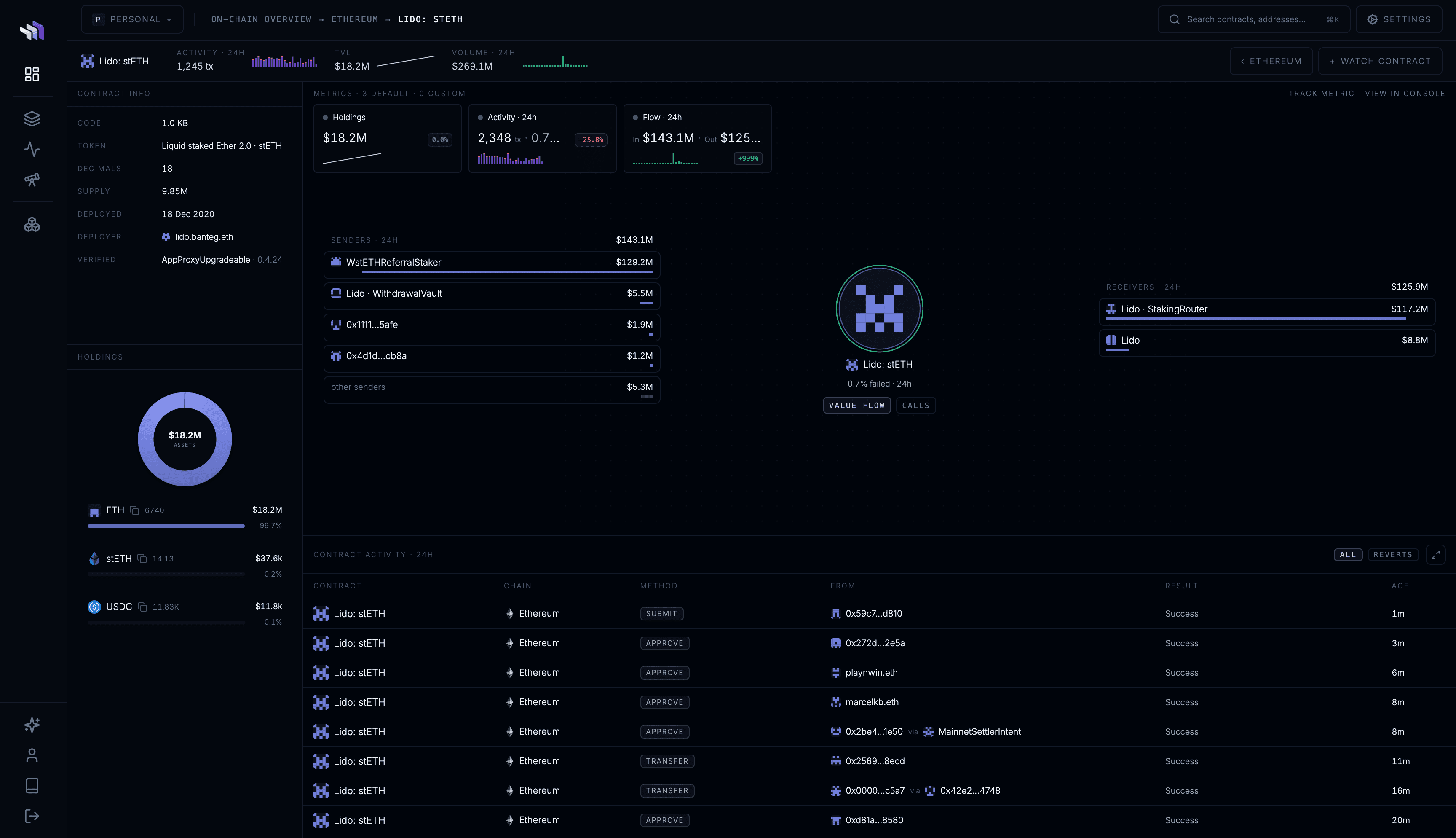
Task: Click the back to Ethereum button
Action: (1271, 61)
